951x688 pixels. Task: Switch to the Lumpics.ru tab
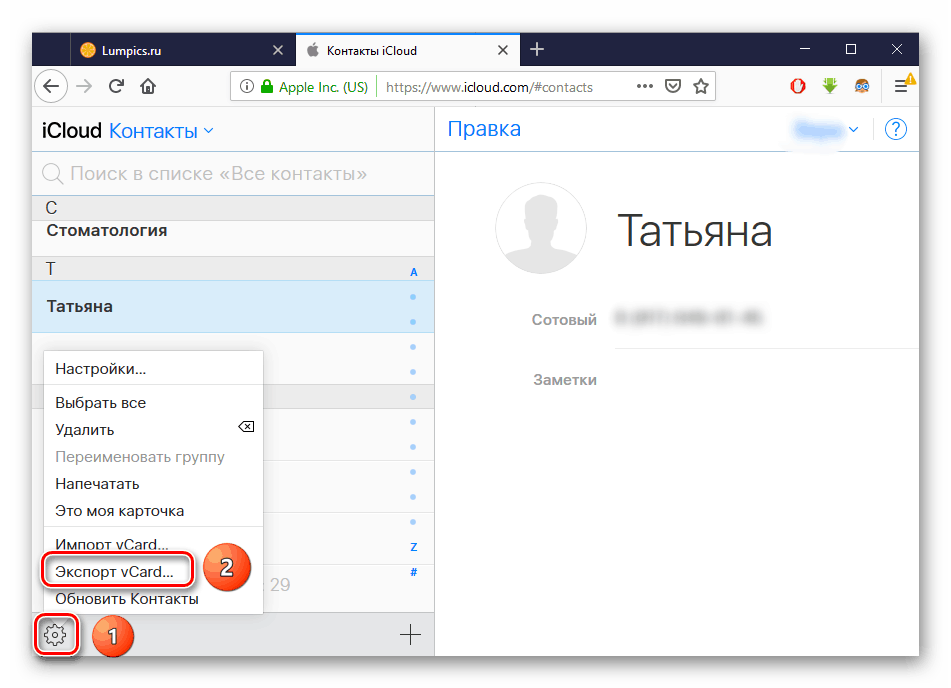(x=183, y=50)
